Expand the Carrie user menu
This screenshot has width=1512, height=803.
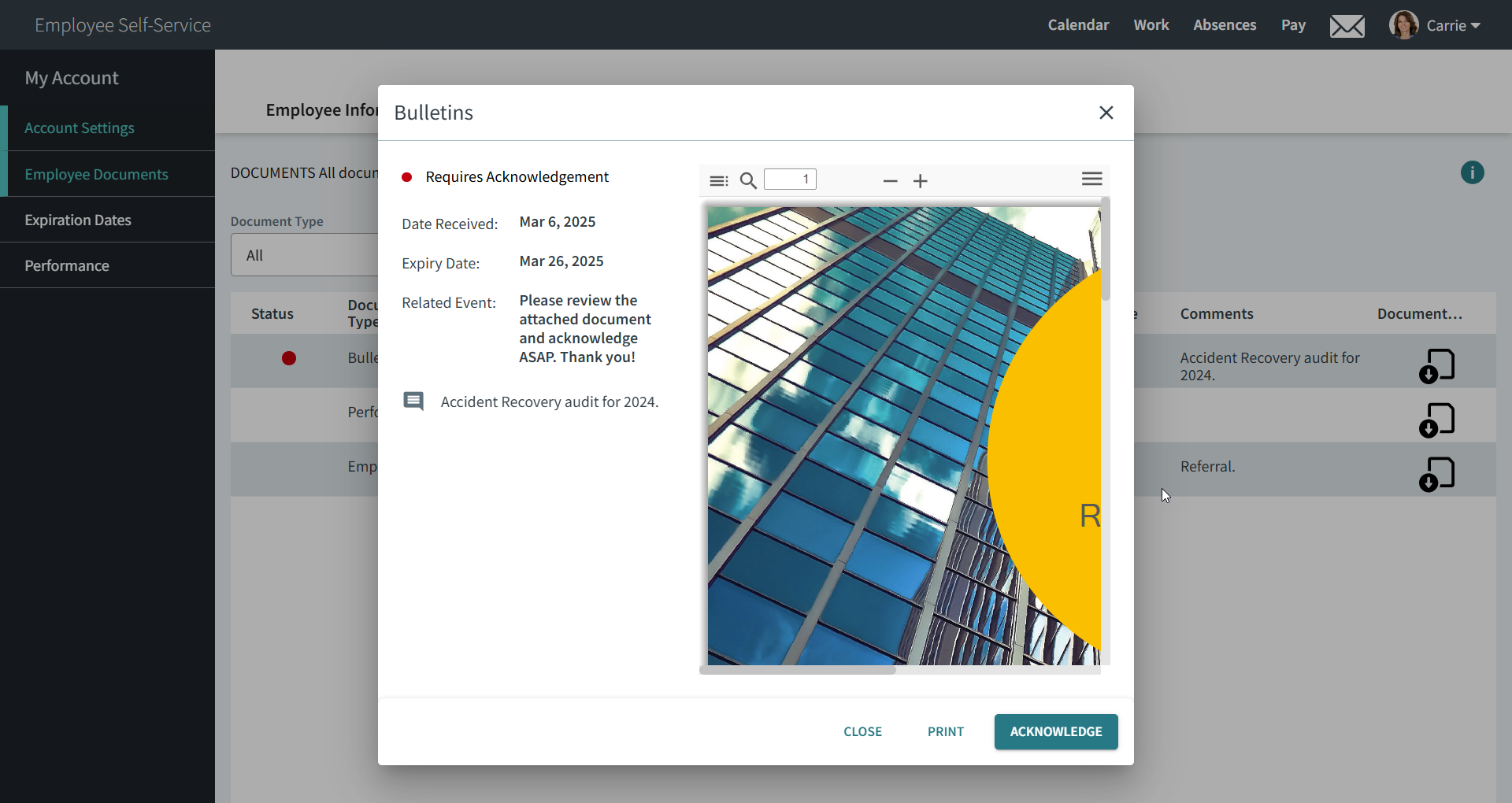click(1436, 25)
